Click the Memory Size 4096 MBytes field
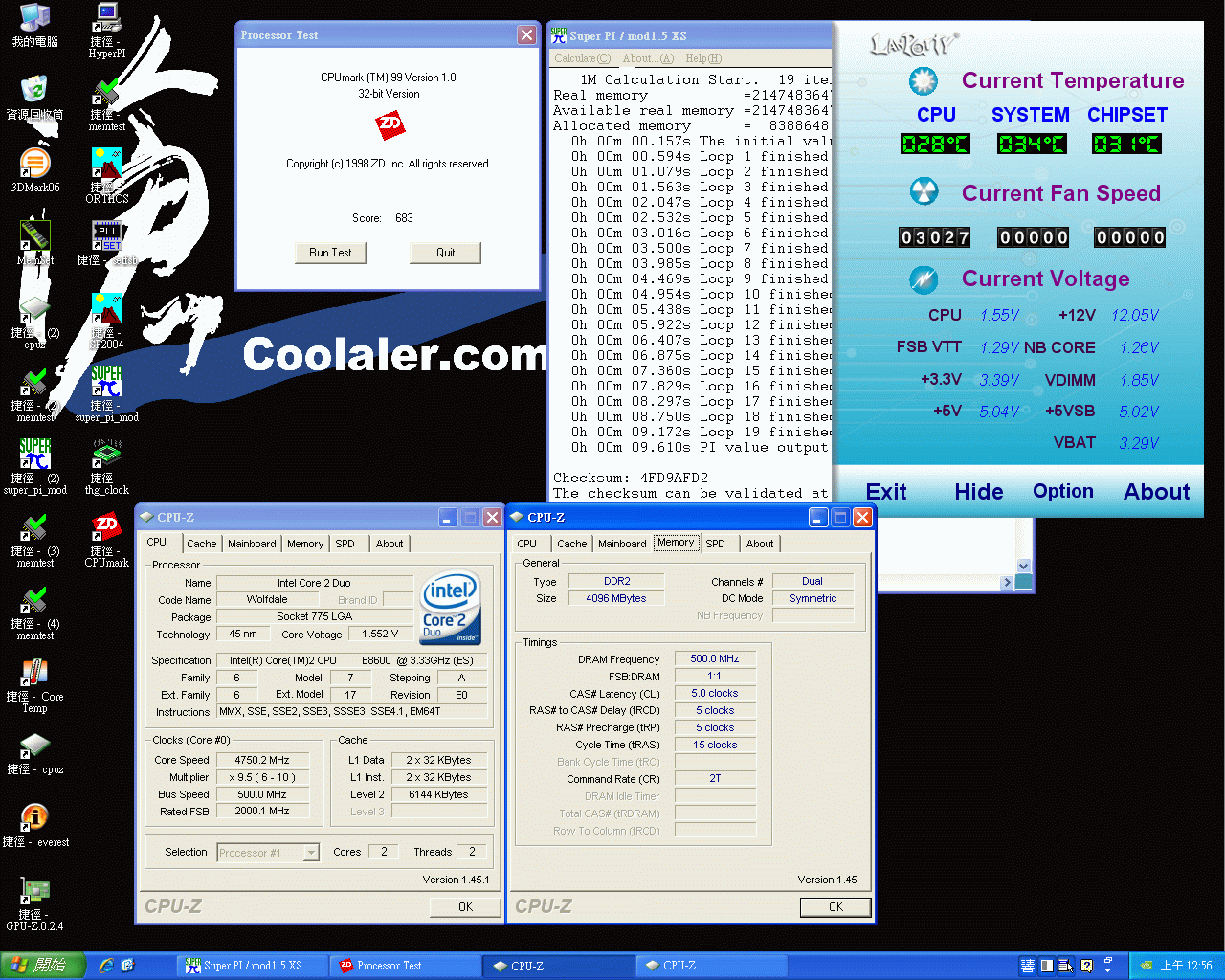 pos(615,598)
